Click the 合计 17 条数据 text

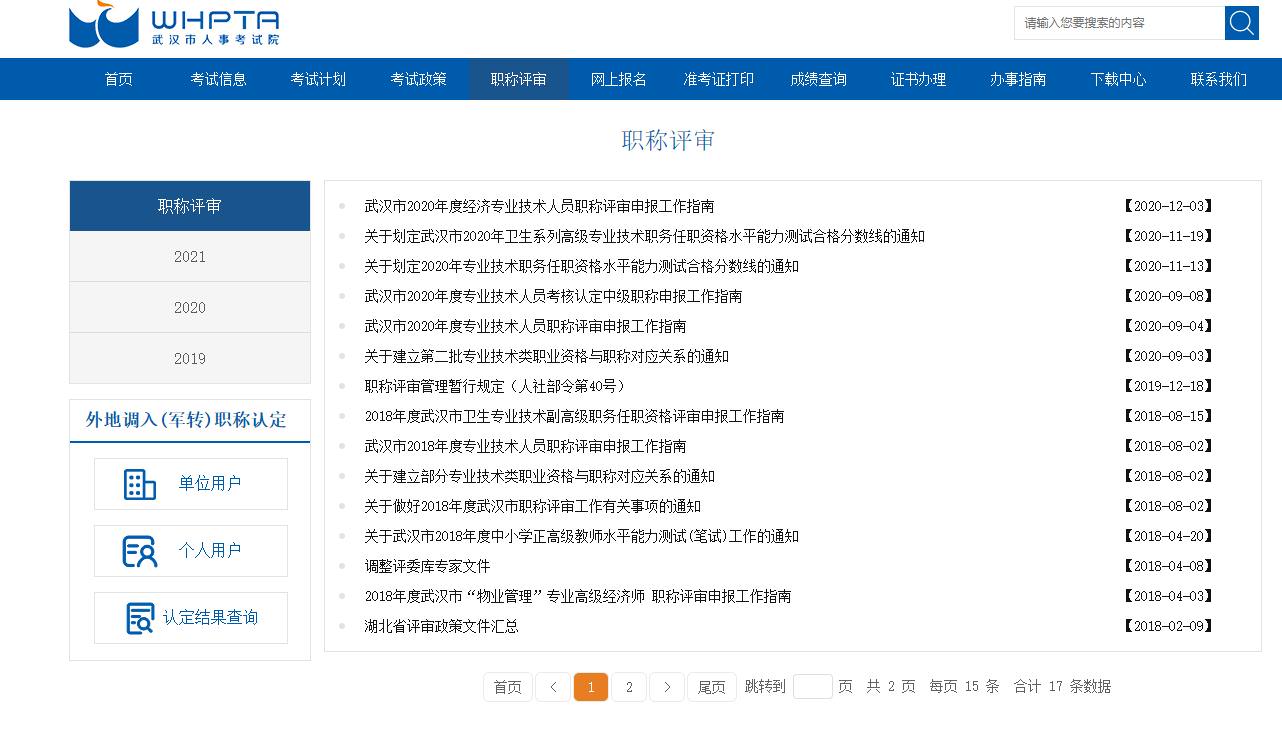1062,687
